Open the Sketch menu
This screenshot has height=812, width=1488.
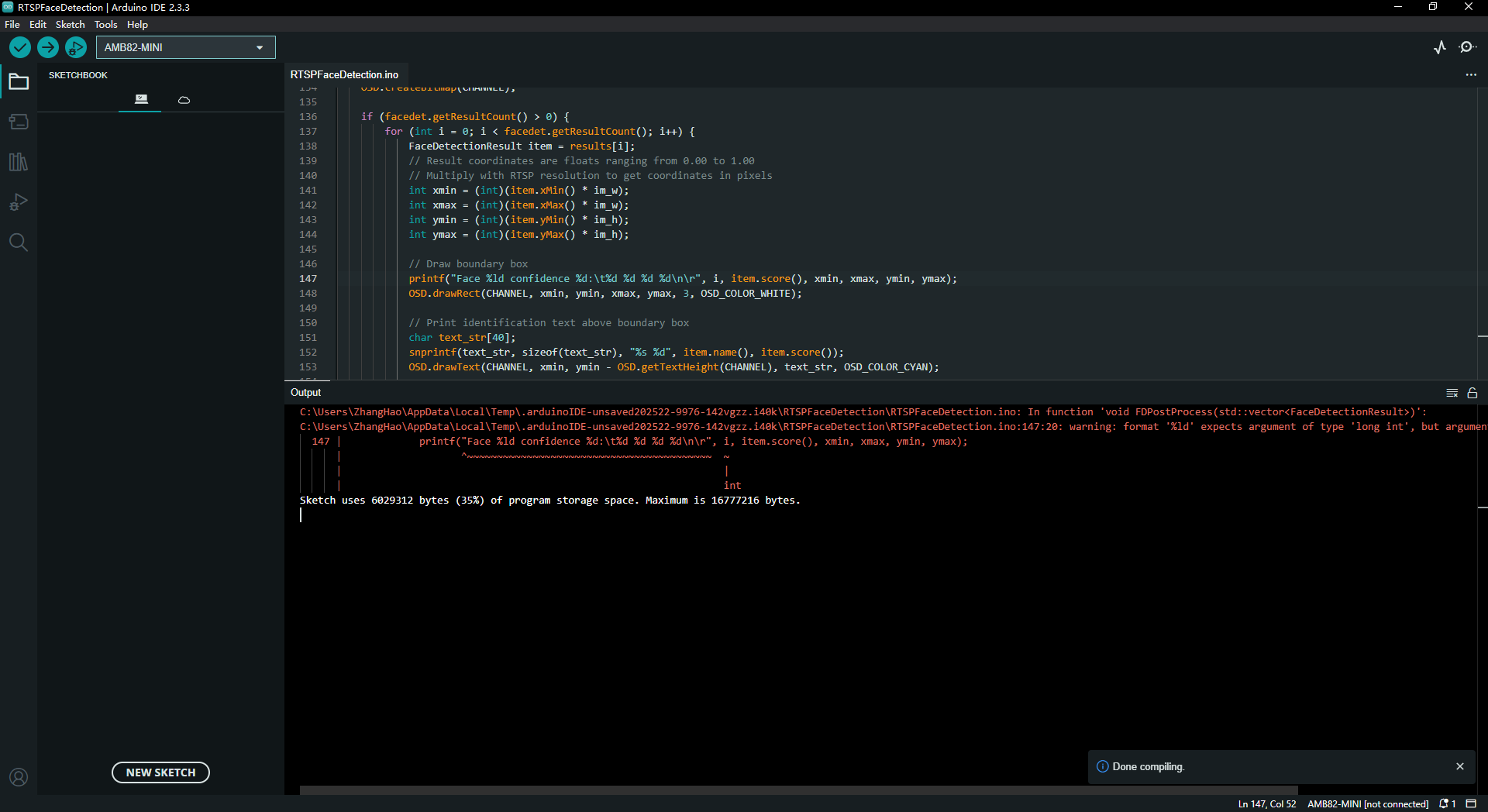click(70, 25)
